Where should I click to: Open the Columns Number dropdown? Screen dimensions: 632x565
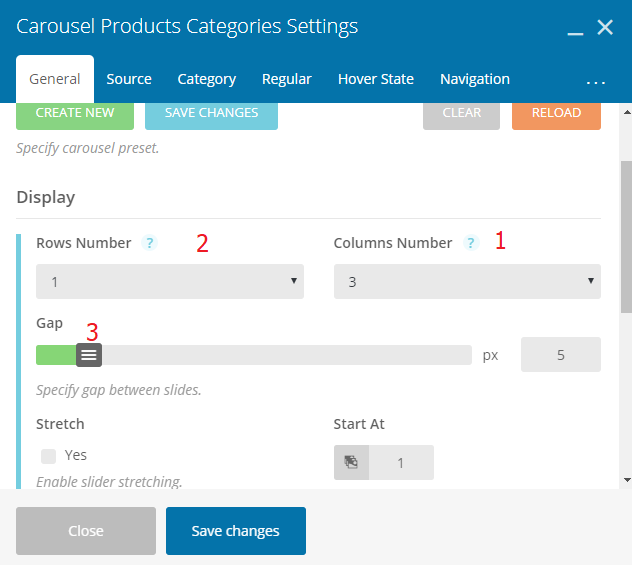(x=467, y=281)
